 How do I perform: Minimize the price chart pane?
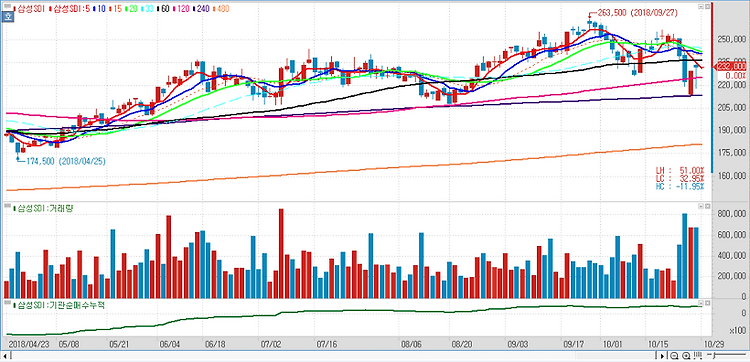click(x=700, y=7)
